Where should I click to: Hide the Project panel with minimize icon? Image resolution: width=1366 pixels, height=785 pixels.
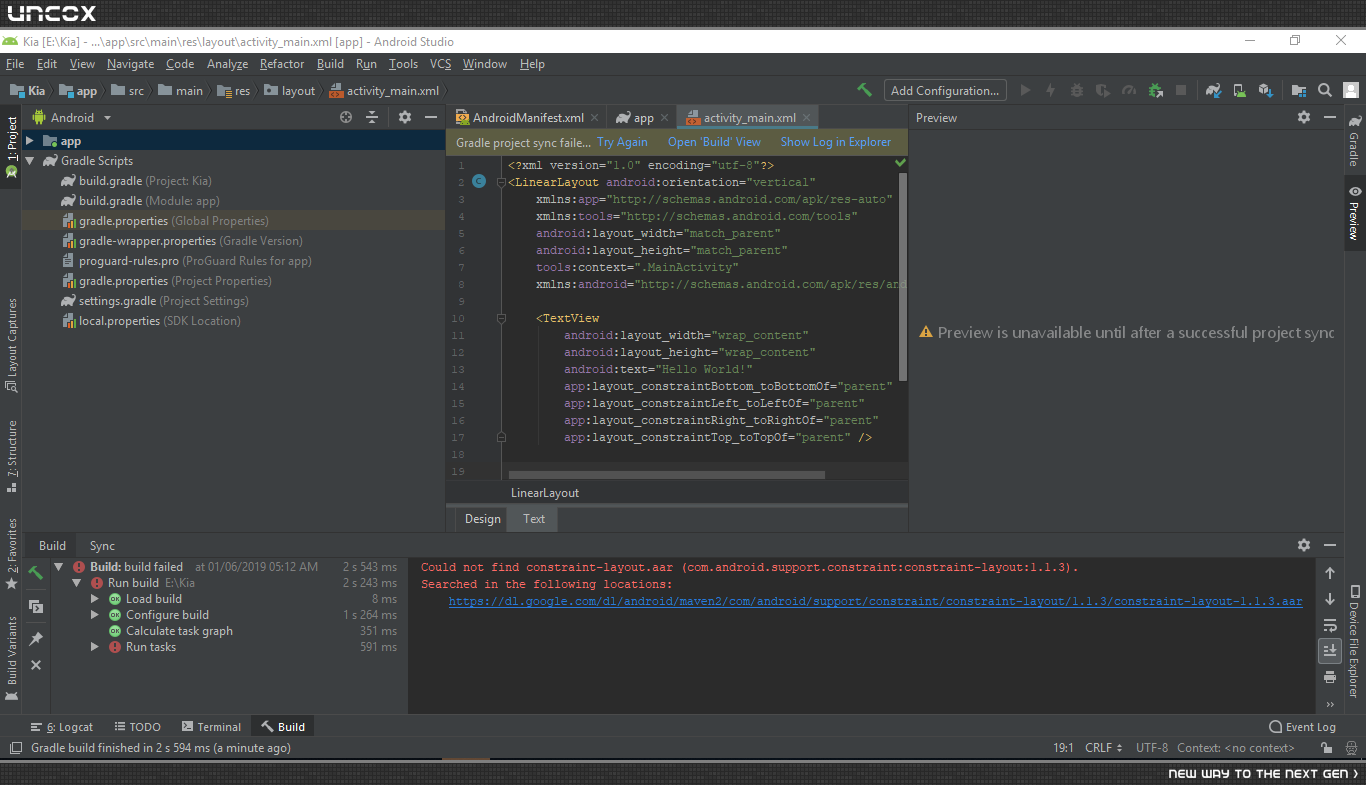(x=431, y=117)
